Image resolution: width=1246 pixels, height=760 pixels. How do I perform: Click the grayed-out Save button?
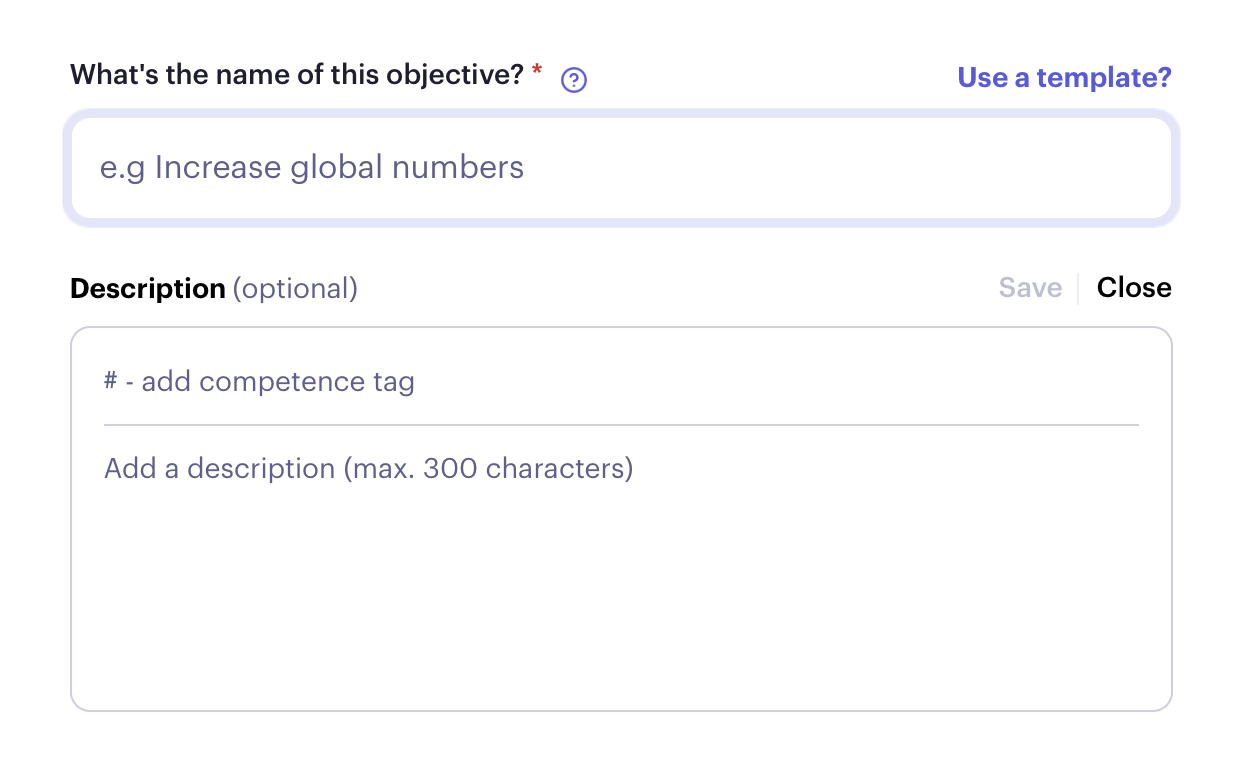pyautogui.click(x=1030, y=288)
